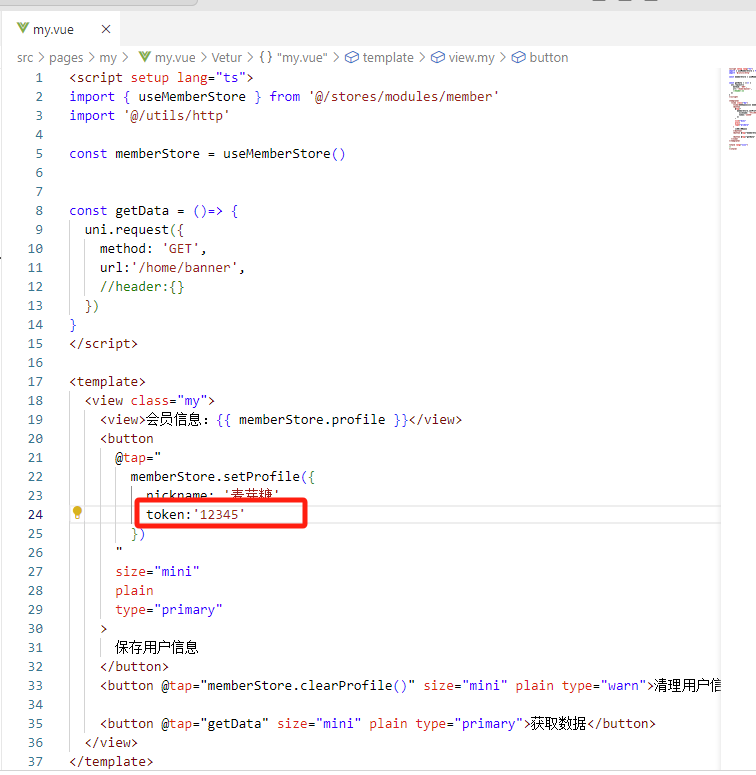
Task: Click line number 17 in gutter
Action: pos(35,382)
